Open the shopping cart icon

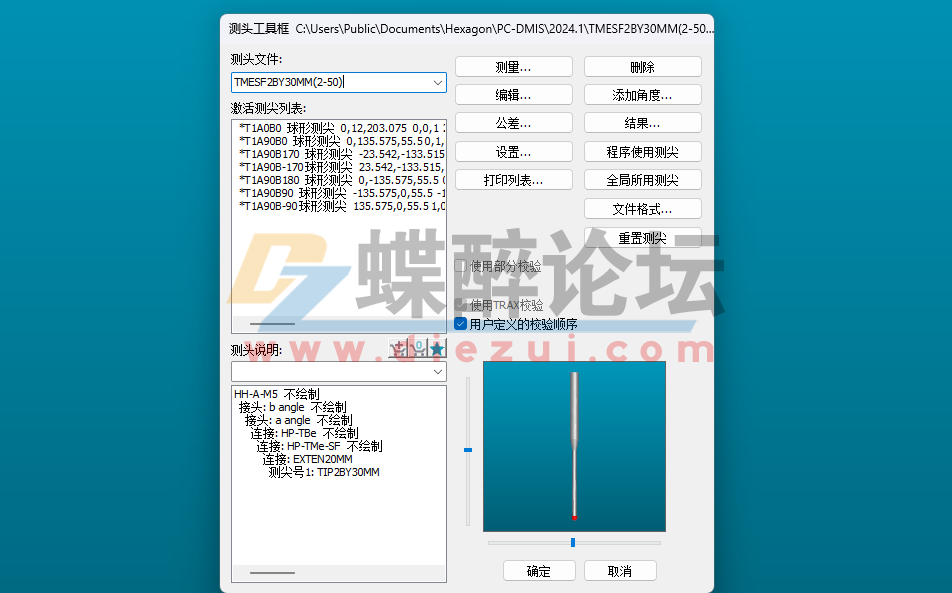(x=417, y=348)
